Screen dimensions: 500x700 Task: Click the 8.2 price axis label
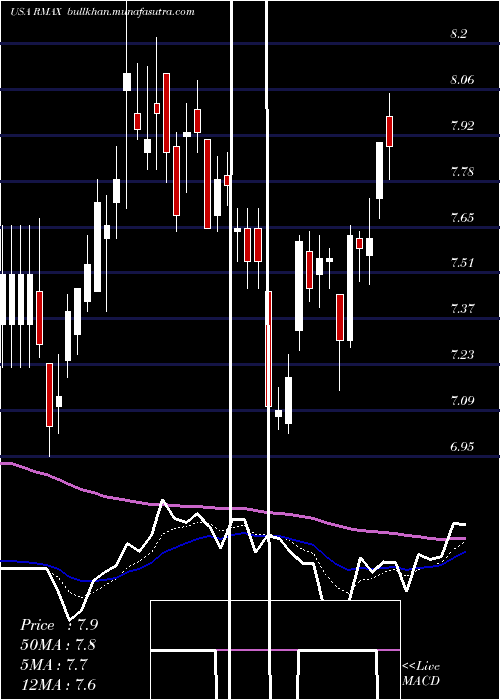point(458,34)
